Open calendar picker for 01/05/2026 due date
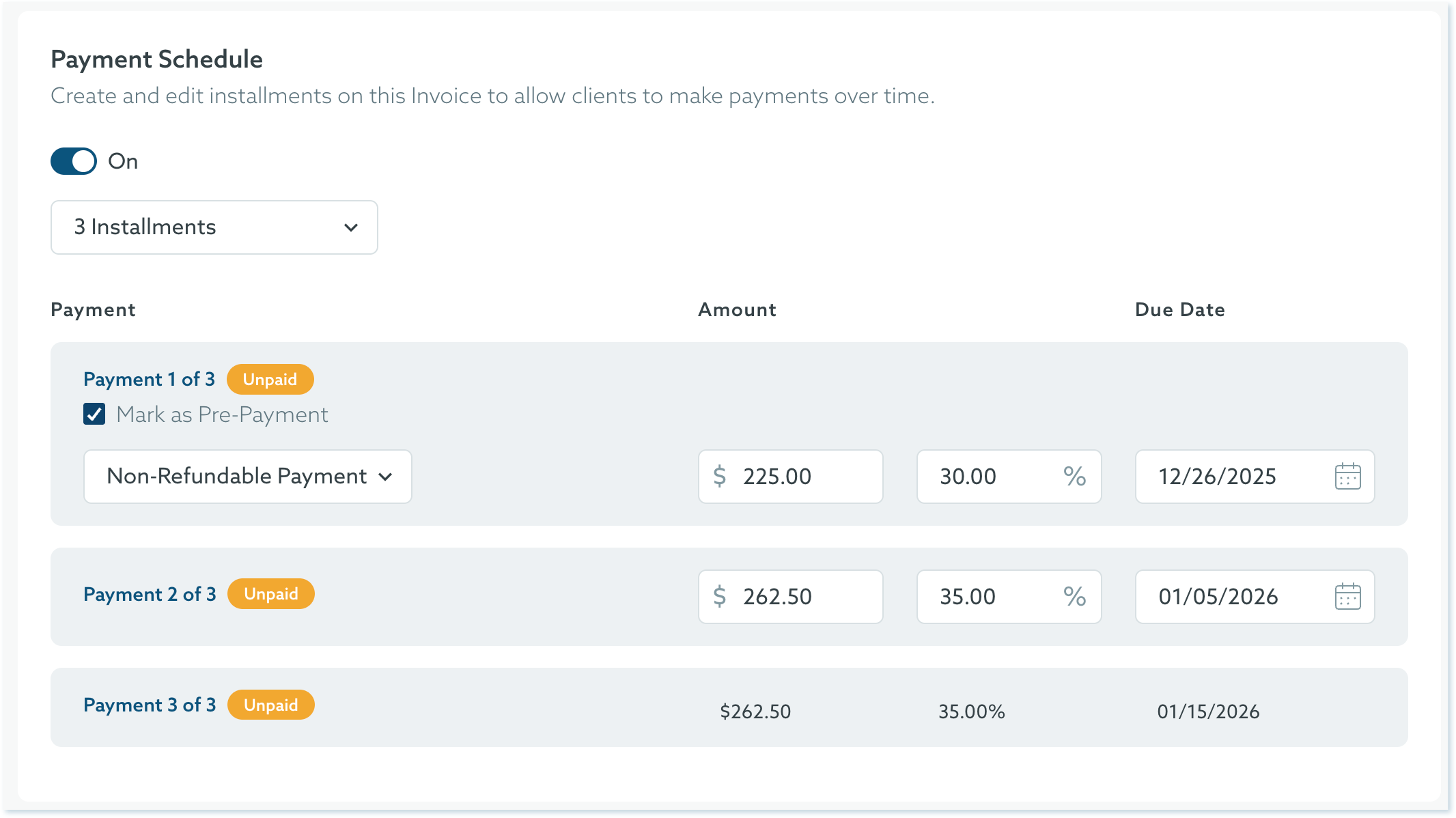Screen dimensions: 1456x818 pos(1347,597)
